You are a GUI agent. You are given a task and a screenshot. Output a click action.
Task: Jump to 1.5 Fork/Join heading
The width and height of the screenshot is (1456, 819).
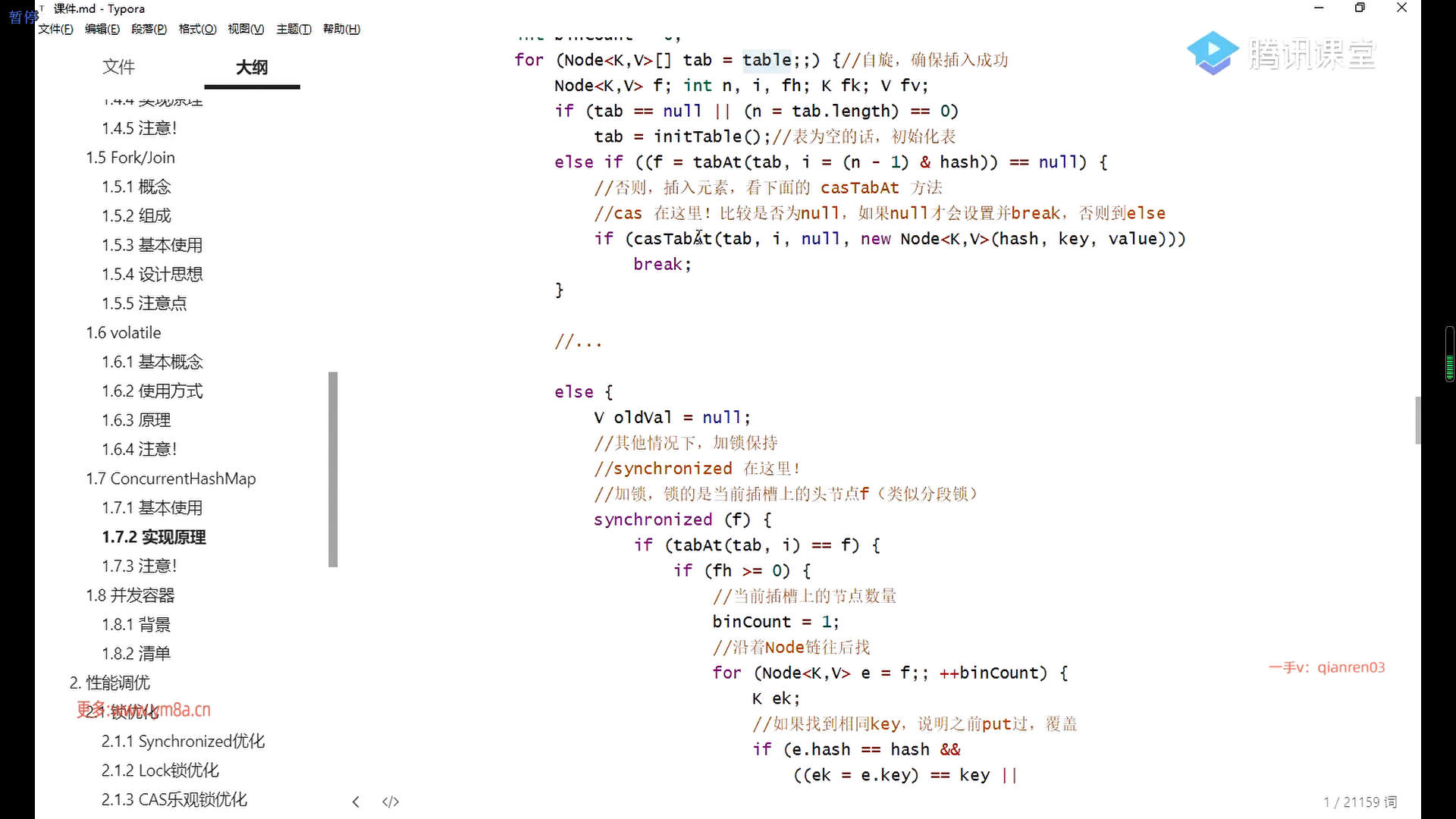[x=130, y=157]
